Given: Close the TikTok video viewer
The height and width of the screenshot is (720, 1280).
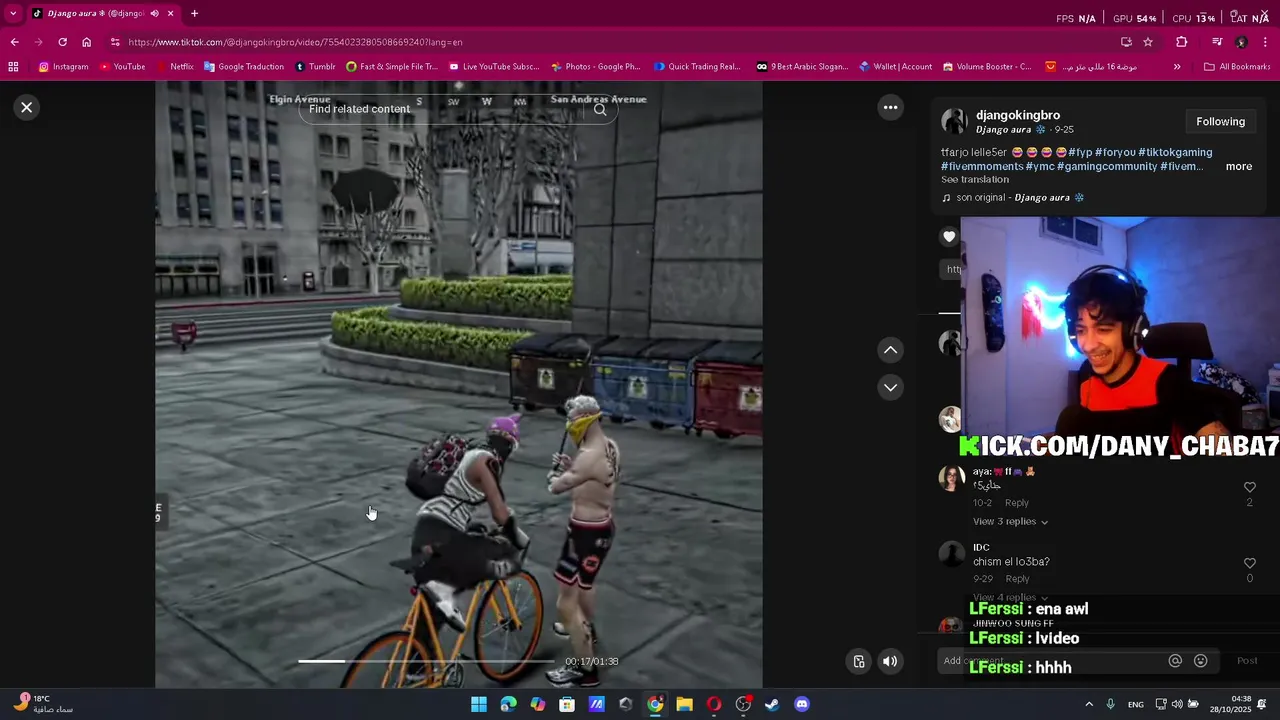Looking at the screenshot, I should point(27,107).
